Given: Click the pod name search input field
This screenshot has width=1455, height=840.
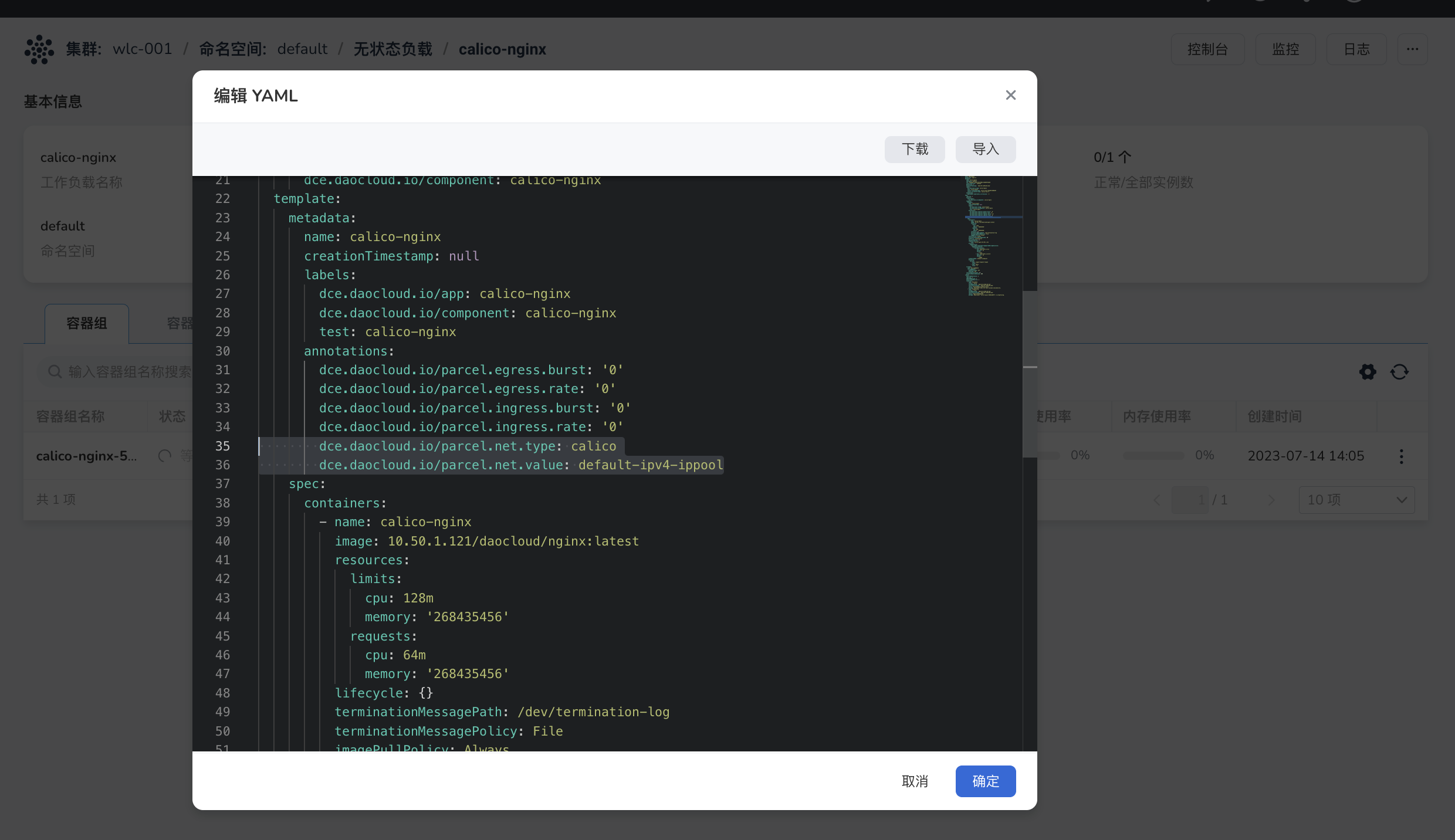Looking at the screenshot, I should (x=117, y=371).
